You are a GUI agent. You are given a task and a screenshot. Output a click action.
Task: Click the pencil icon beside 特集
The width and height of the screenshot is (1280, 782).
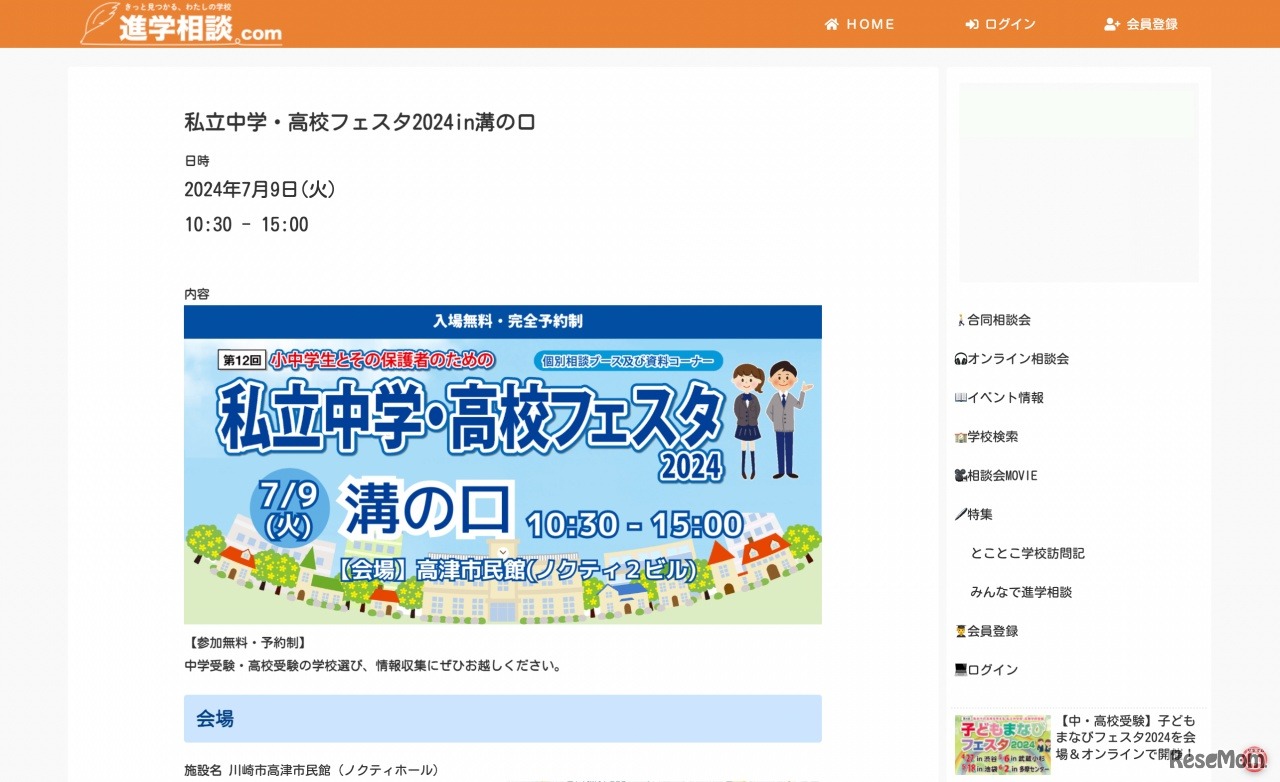coord(961,514)
